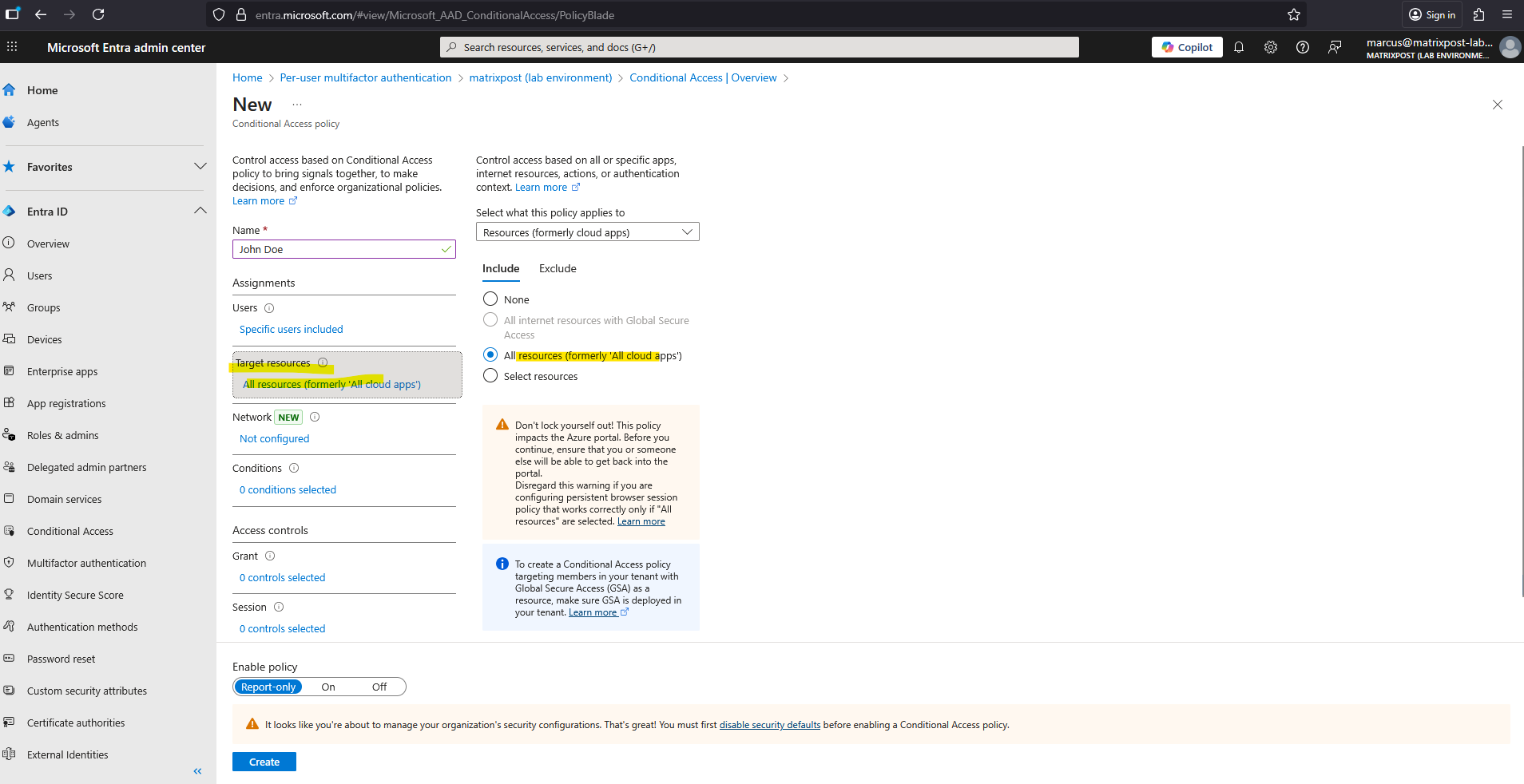
Task: Open 0 controls selected under Session
Action: pos(283,628)
